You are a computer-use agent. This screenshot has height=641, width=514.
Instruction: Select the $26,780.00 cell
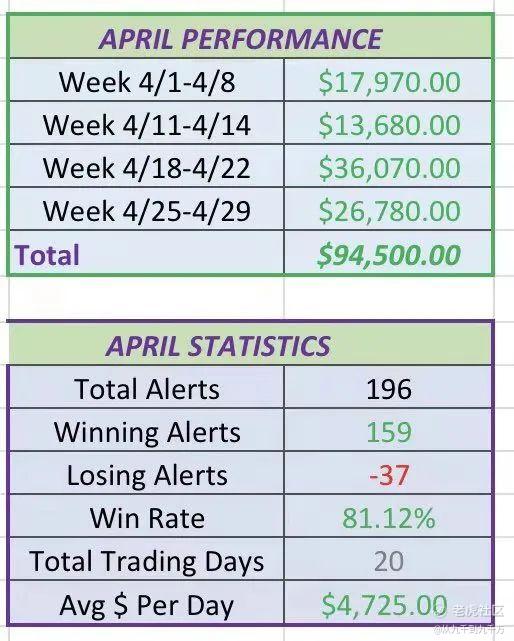pyautogui.click(x=388, y=209)
